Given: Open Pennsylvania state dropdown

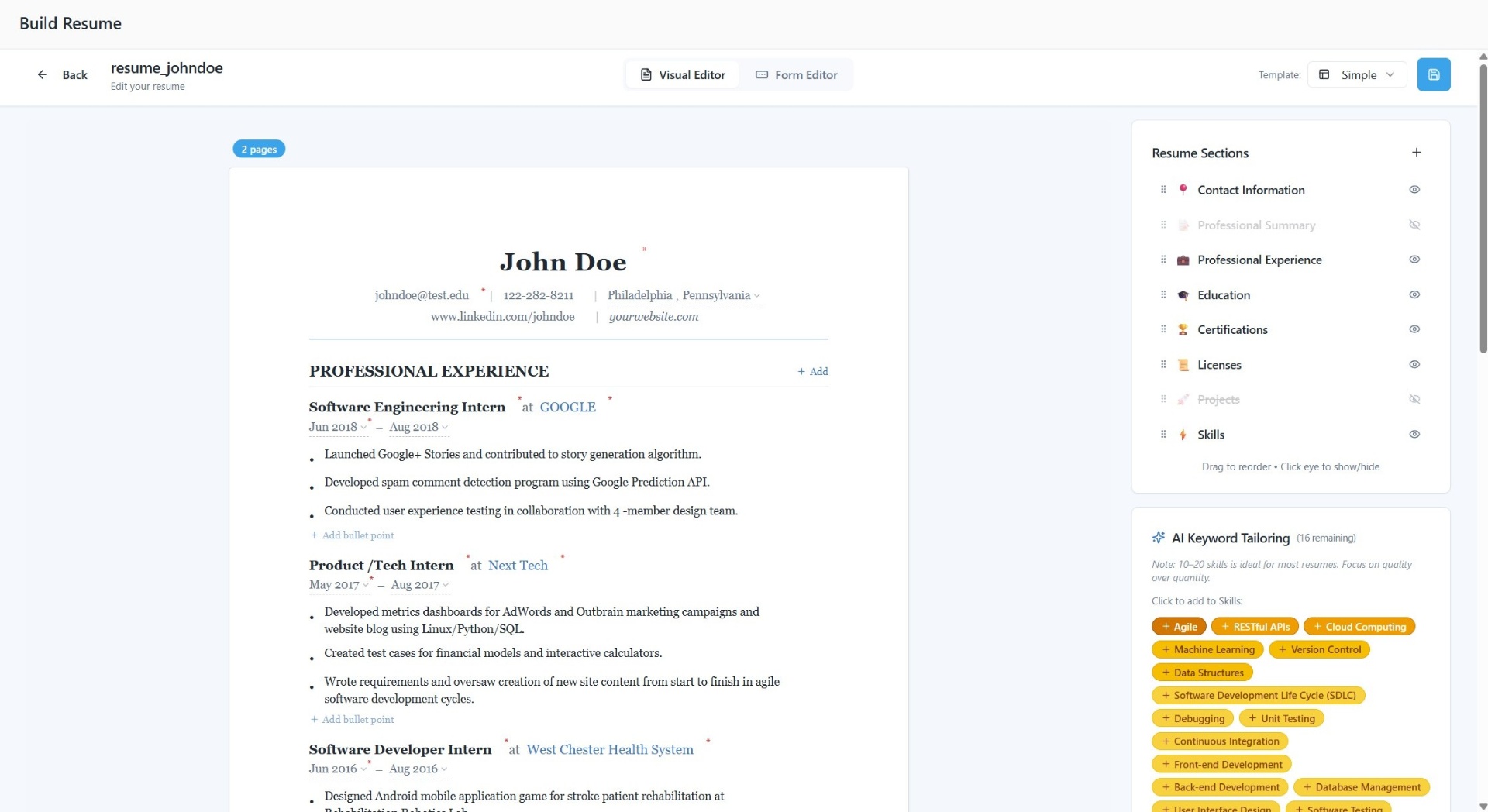Looking at the screenshot, I should [x=721, y=295].
